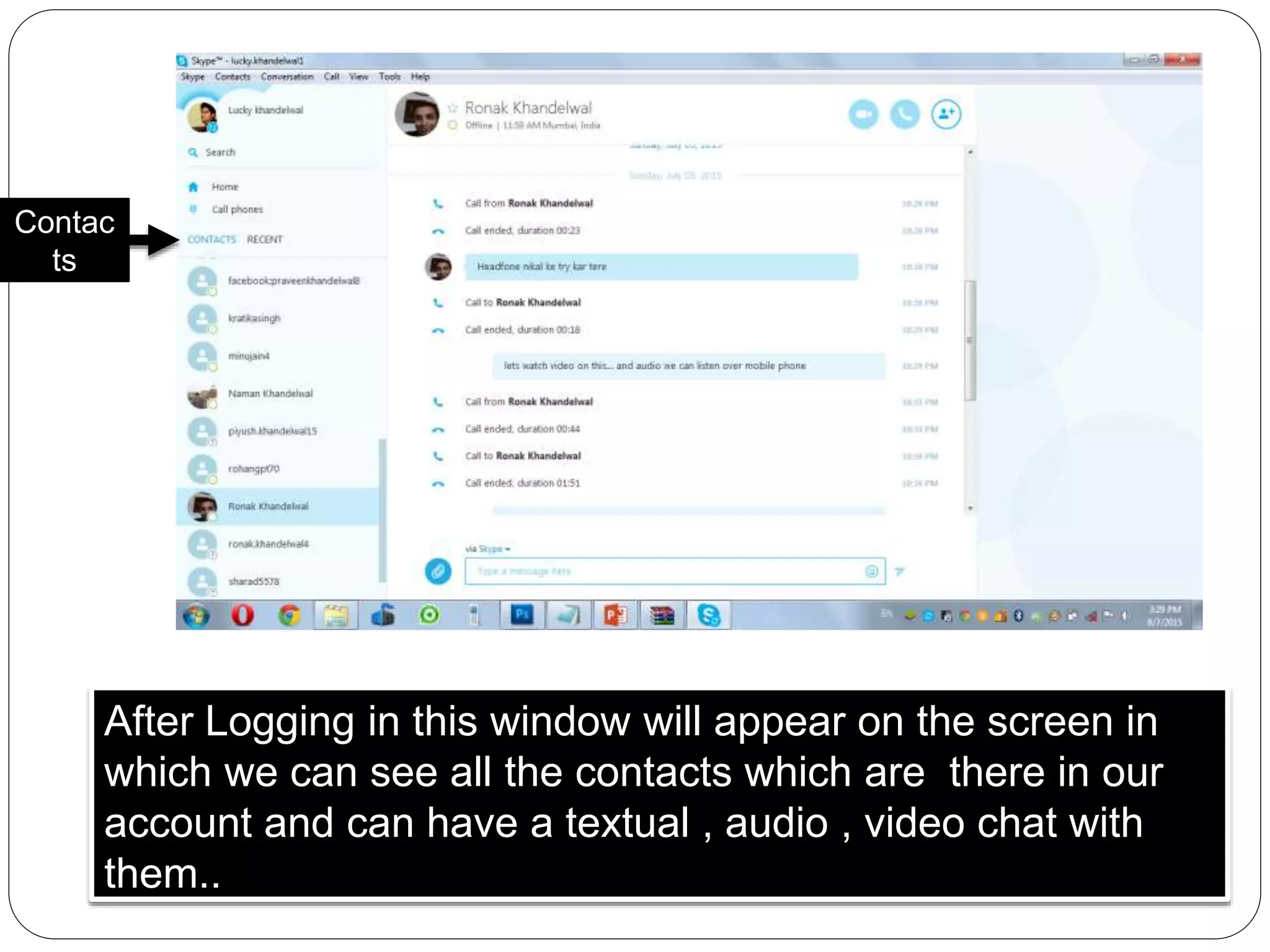Start a voice call using the phone button
Viewport: 1270px width, 952px height.
click(x=905, y=115)
